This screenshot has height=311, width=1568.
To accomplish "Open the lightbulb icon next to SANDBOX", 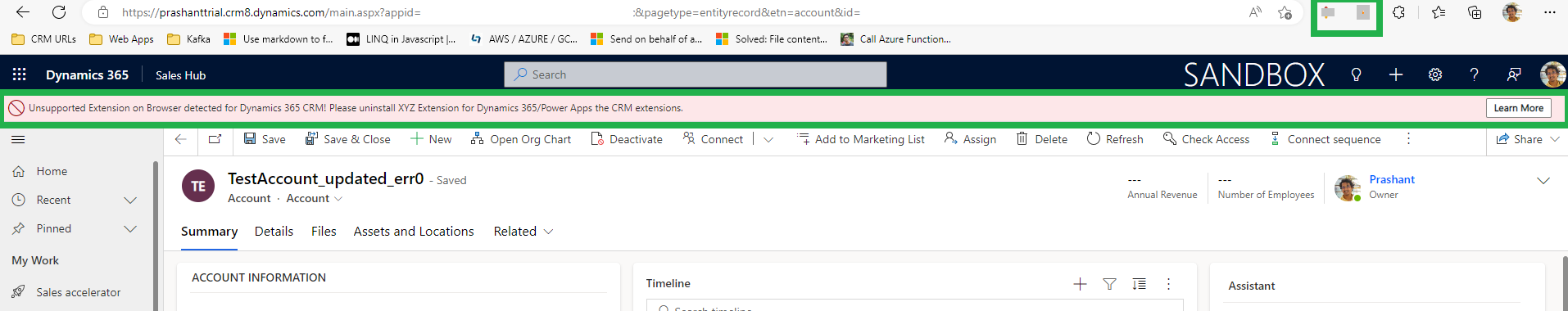I will point(1356,74).
